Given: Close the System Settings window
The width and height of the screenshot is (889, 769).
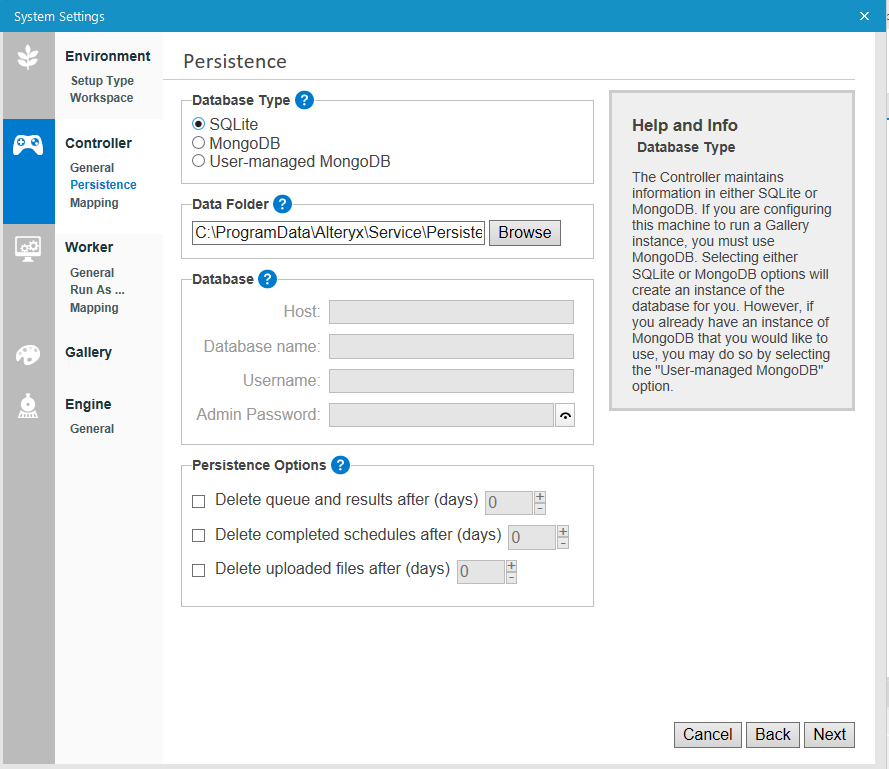Looking at the screenshot, I should coord(864,16).
